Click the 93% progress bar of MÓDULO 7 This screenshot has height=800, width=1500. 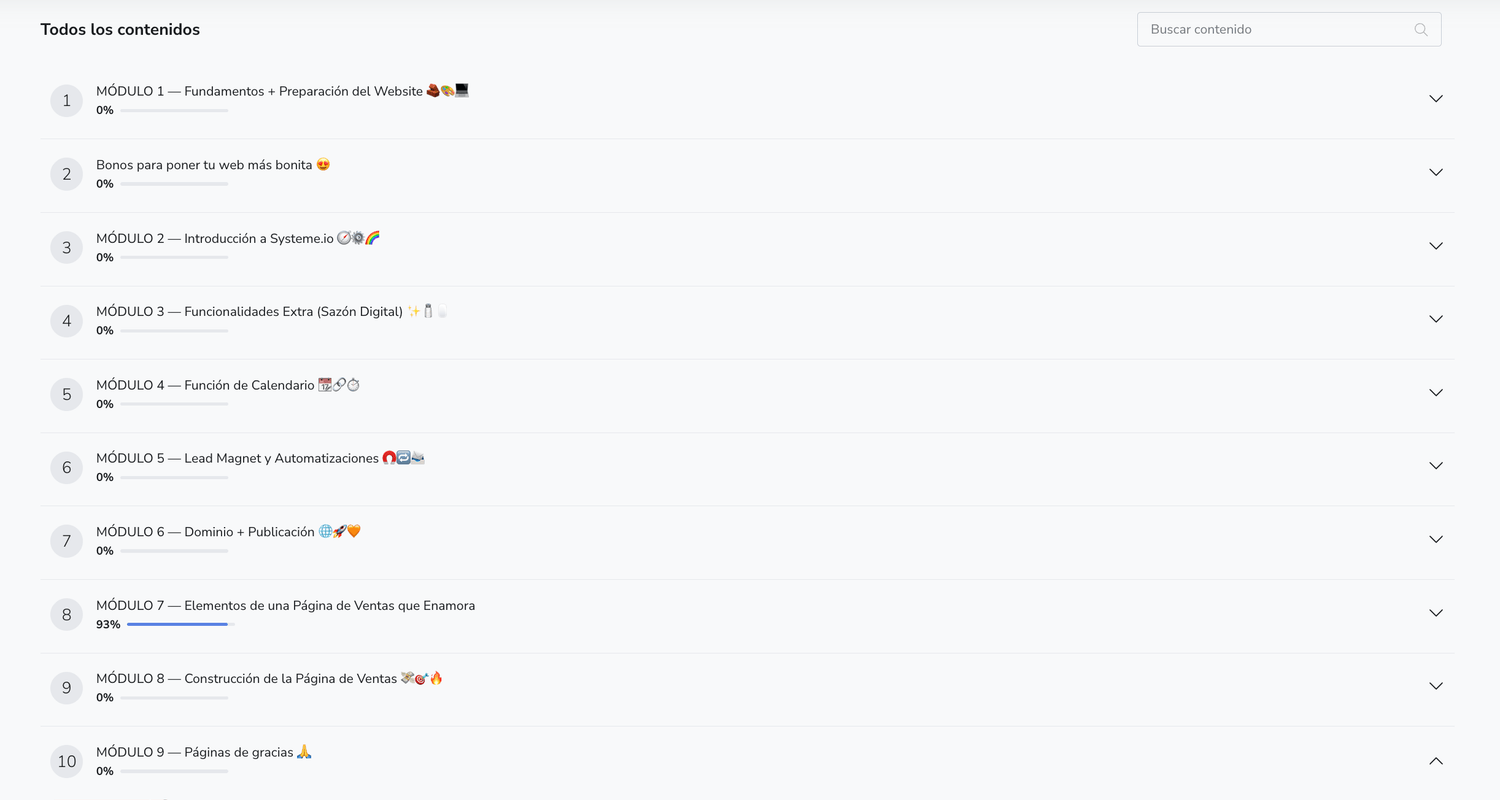point(181,624)
